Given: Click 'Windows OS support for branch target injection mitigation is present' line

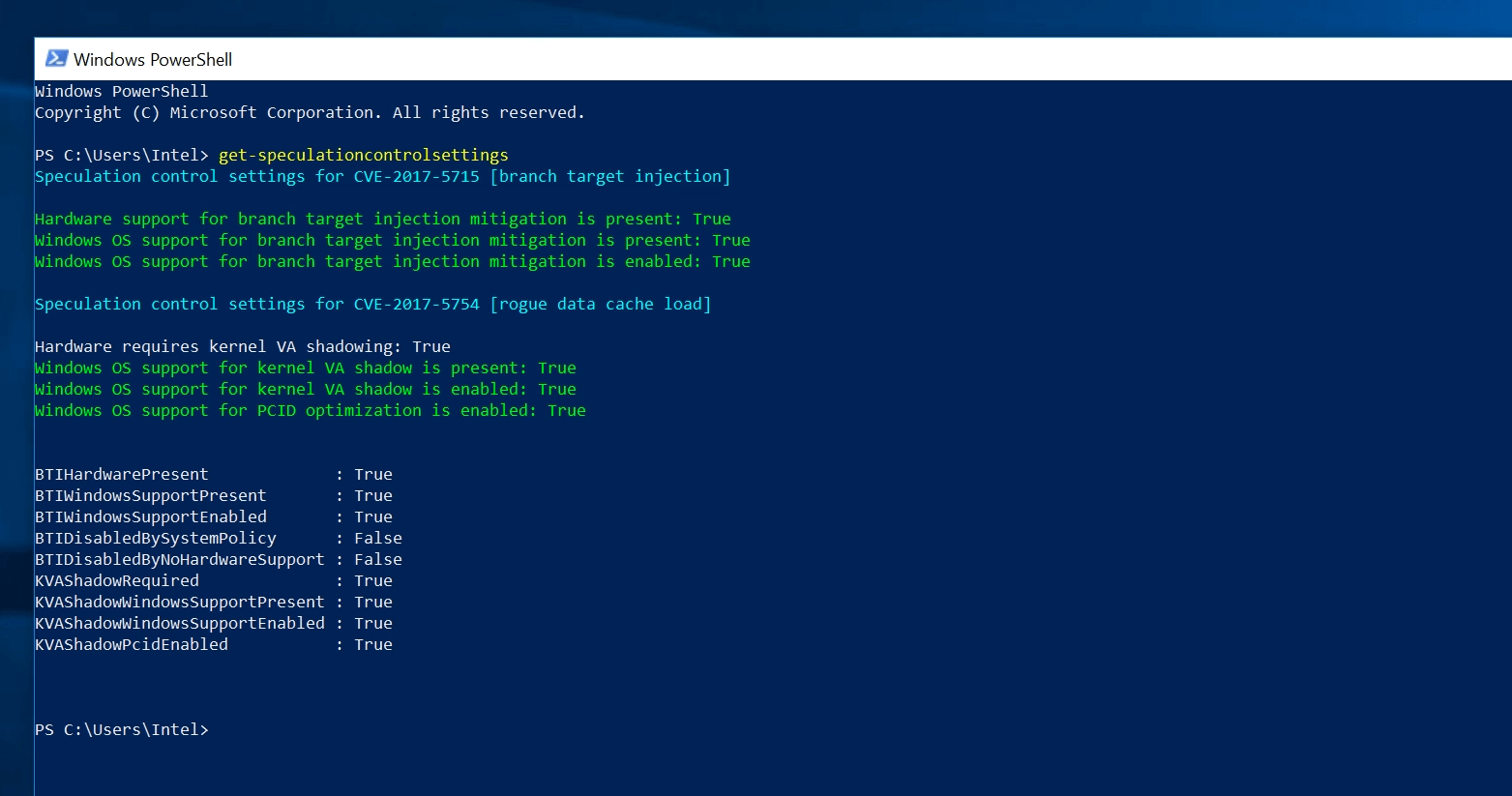Looking at the screenshot, I should 393,241.
